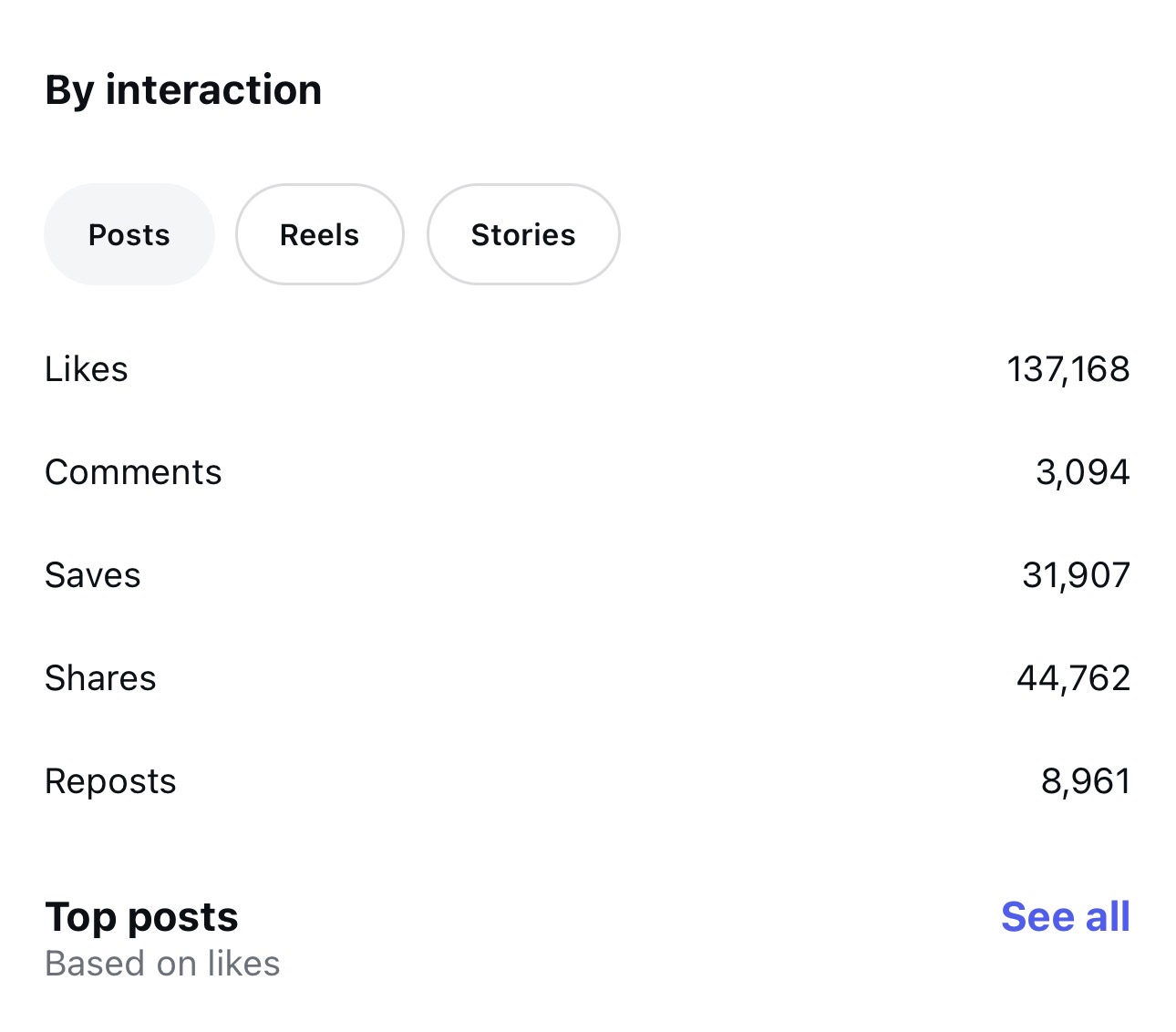Click the Saves row label

pyautogui.click(x=93, y=575)
